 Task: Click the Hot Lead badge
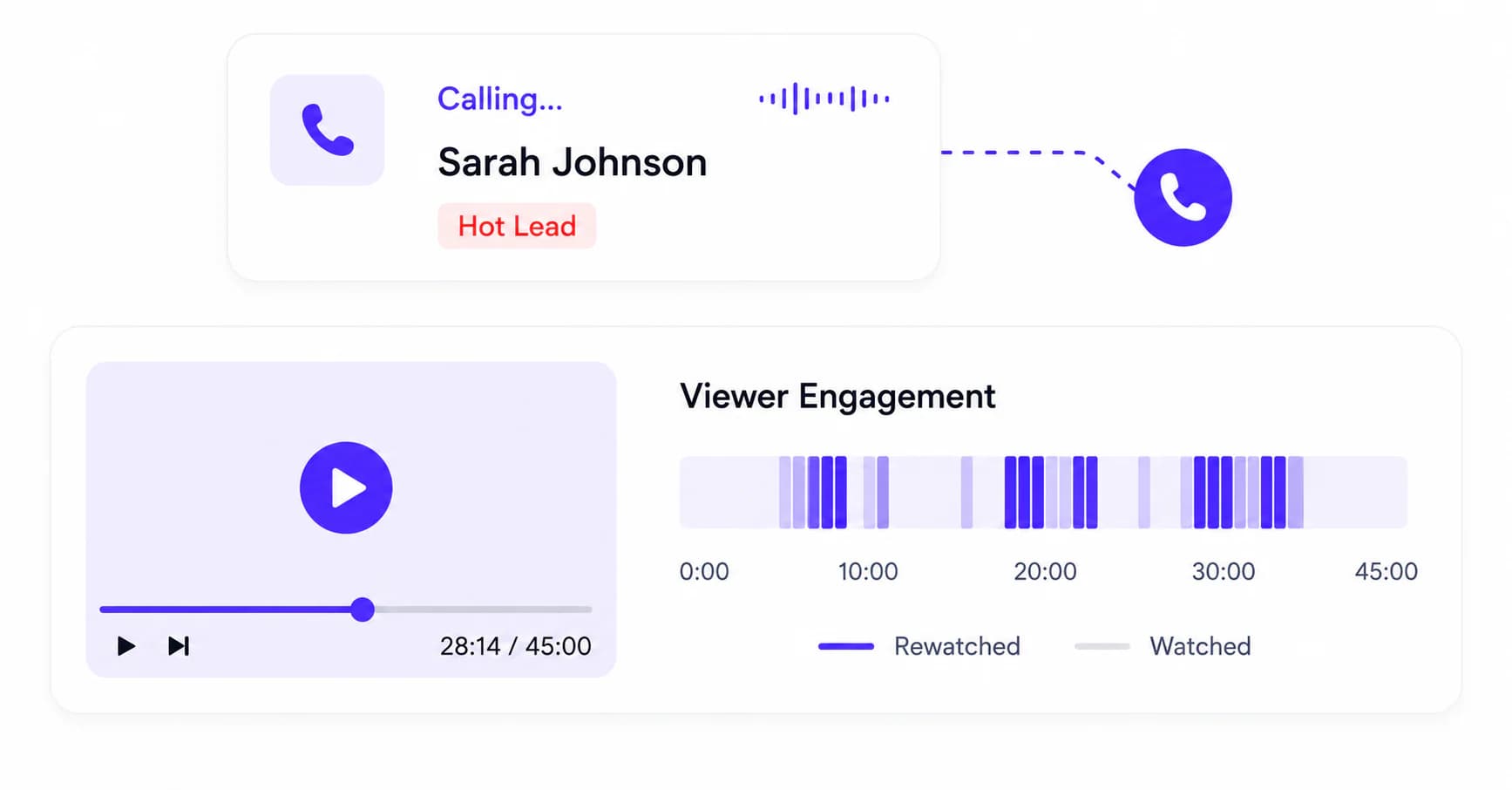tap(517, 226)
